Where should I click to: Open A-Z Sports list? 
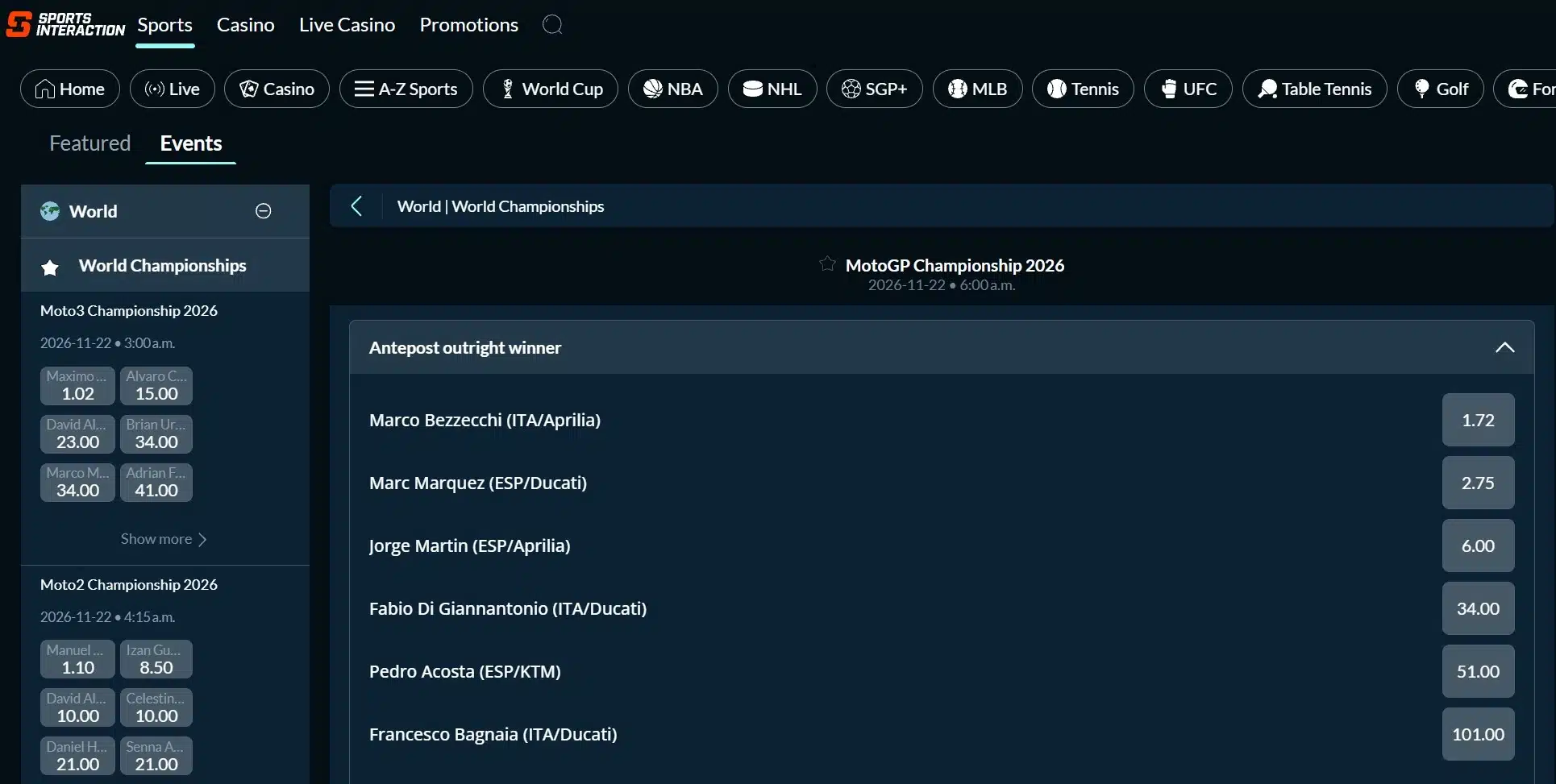point(406,89)
